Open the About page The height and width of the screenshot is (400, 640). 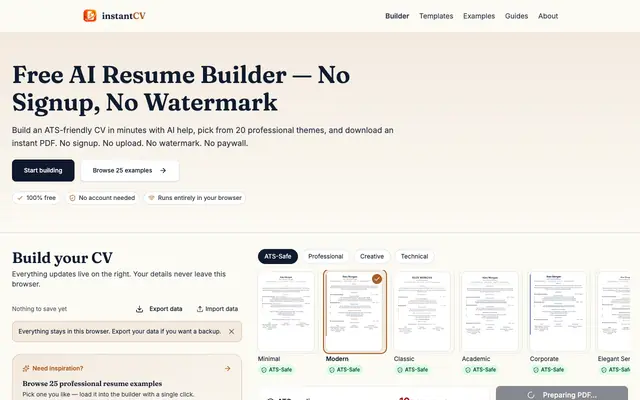point(548,16)
